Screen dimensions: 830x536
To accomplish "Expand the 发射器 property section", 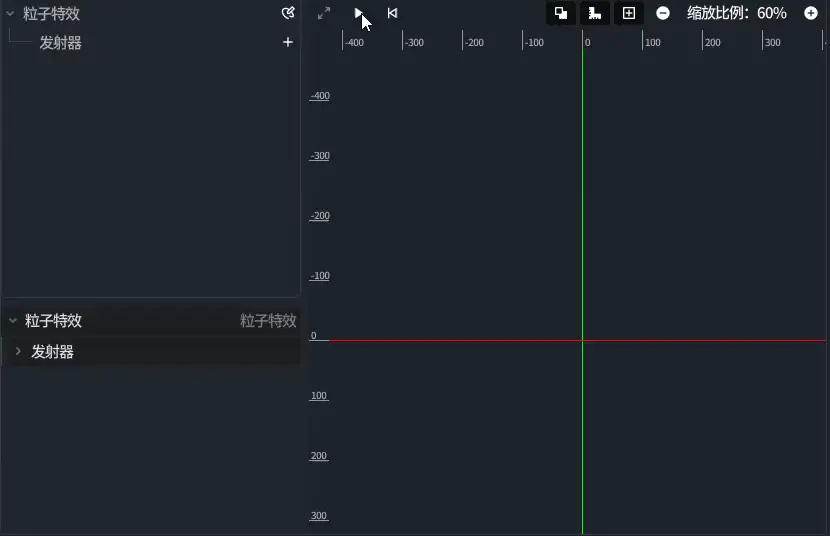I will point(18,351).
